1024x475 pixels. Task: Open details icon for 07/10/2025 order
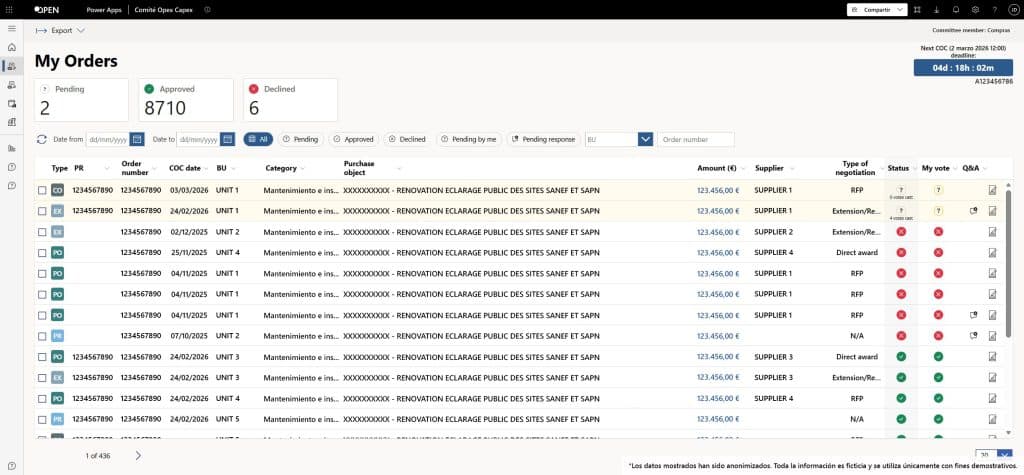[x=993, y=336]
